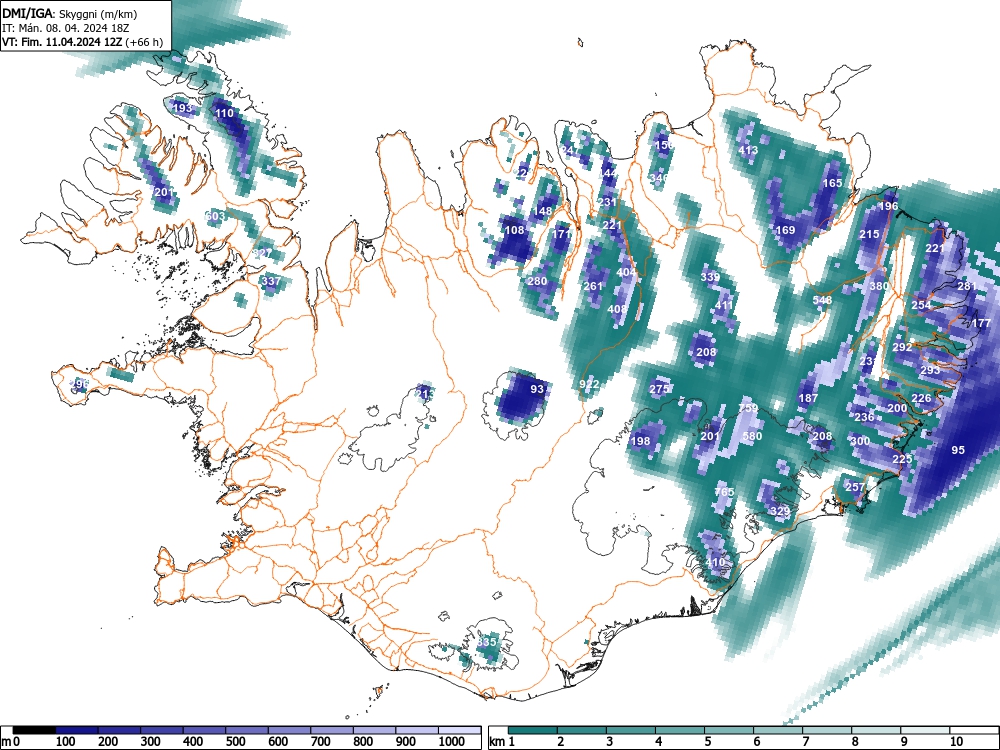Click the lightest swatch between 9 and 10 km
This screenshot has height=750, width=1000.
(x=925, y=730)
